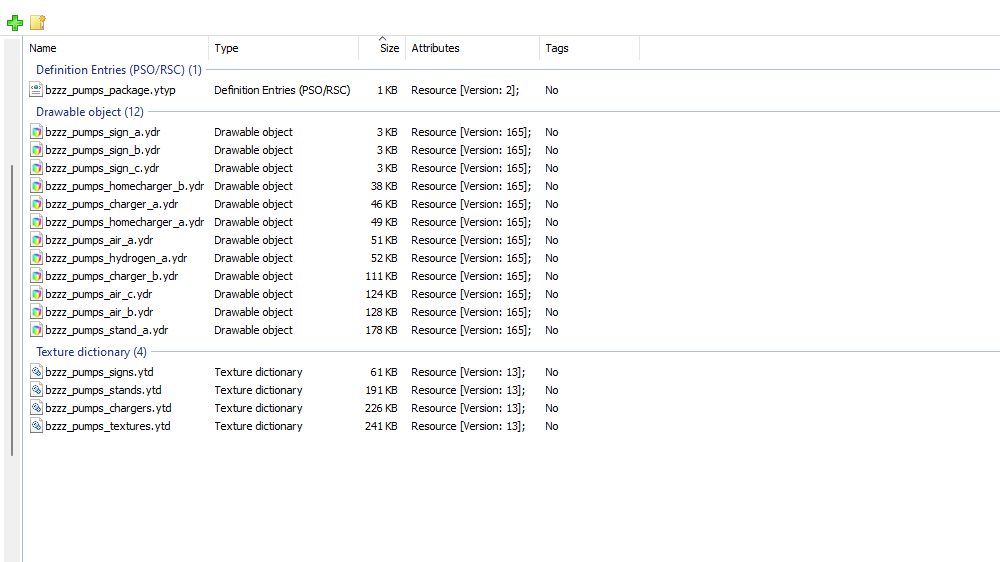
Task: Click the bzzz_pumps_chargers.ytd texture icon
Action: tap(36, 408)
